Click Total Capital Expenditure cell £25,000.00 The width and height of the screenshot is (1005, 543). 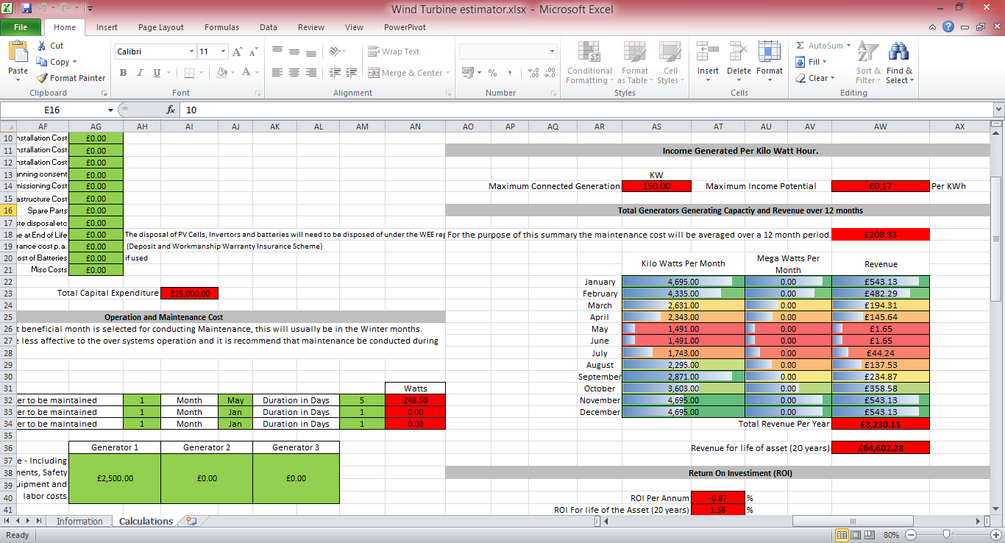(190, 293)
